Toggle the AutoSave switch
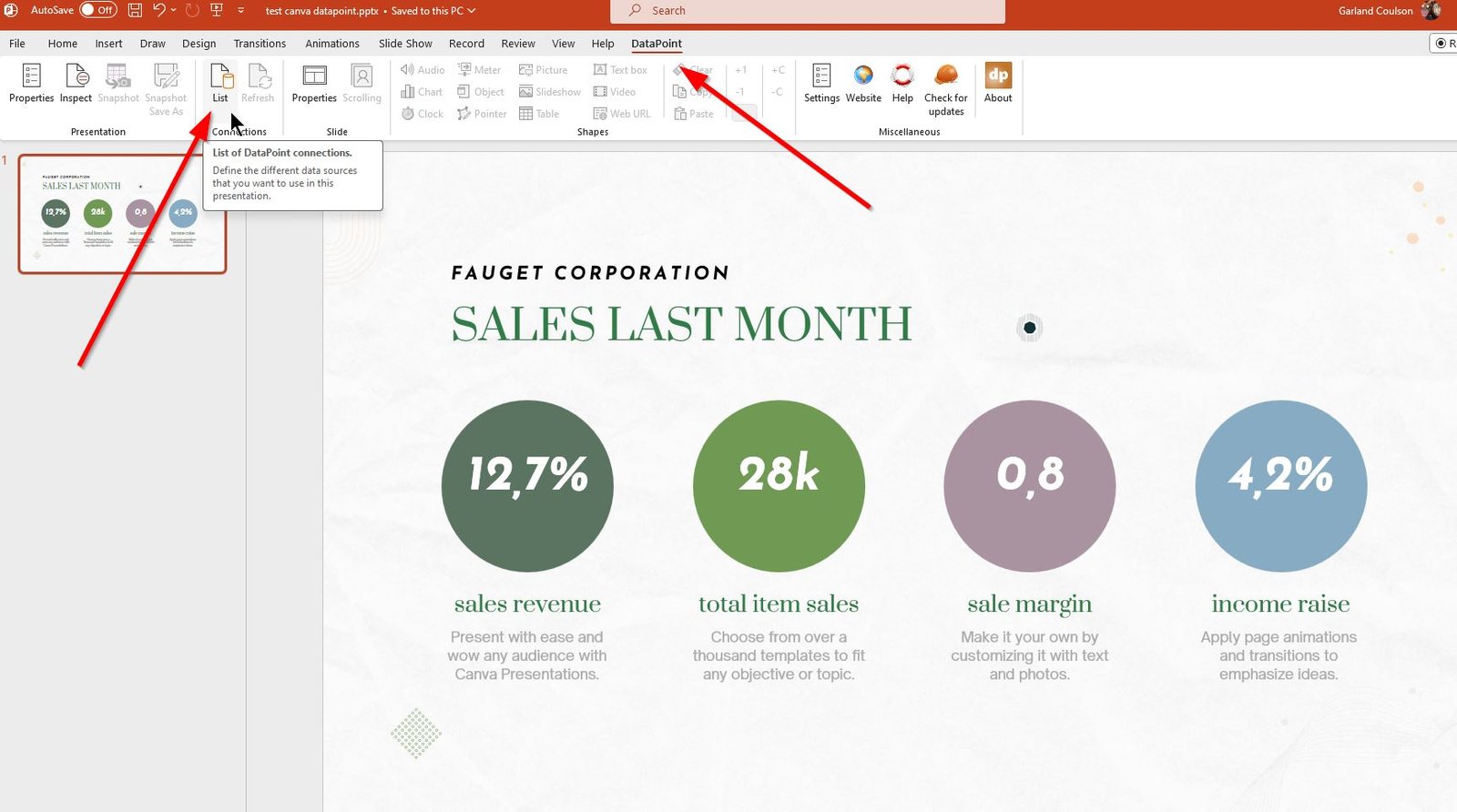Image resolution: width=1457 pixels, height=812 pixels. click(97, 11)
